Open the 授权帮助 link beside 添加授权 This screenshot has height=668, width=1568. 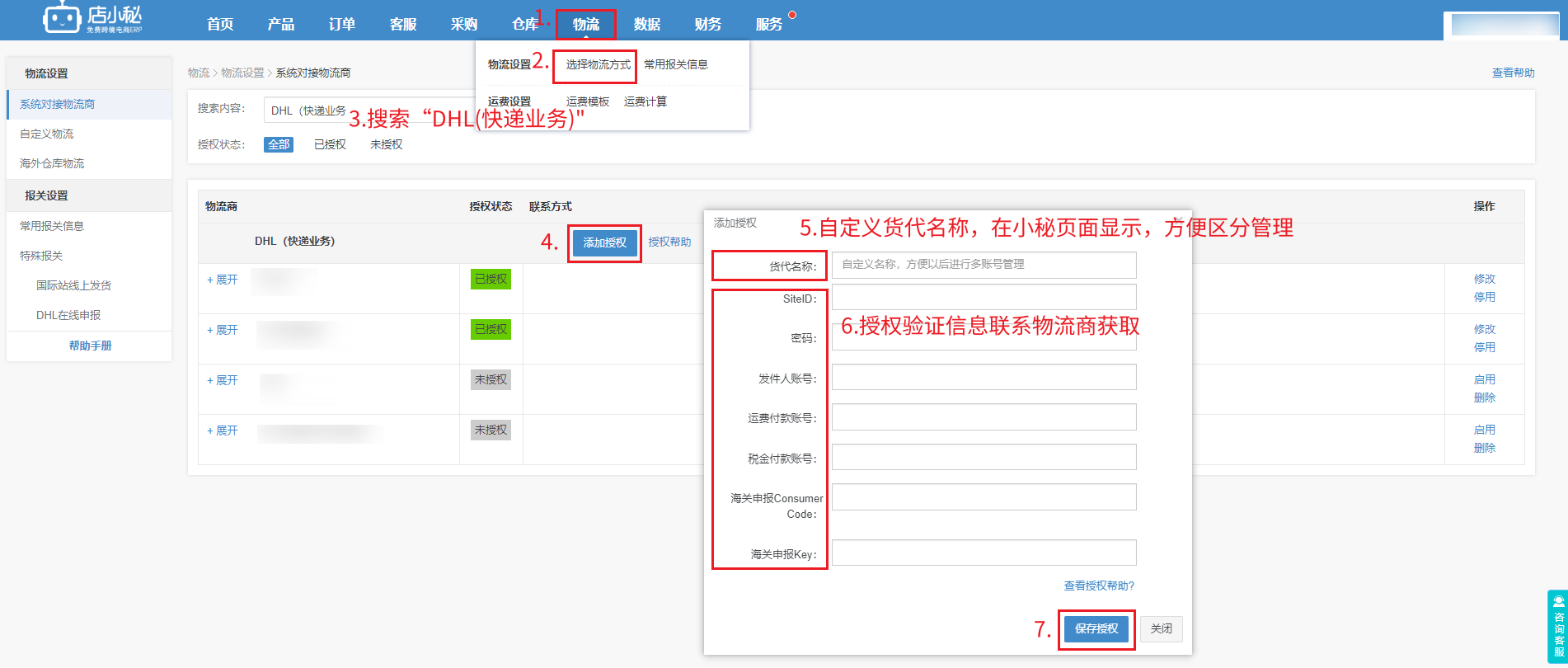click(x=669, y=242)
